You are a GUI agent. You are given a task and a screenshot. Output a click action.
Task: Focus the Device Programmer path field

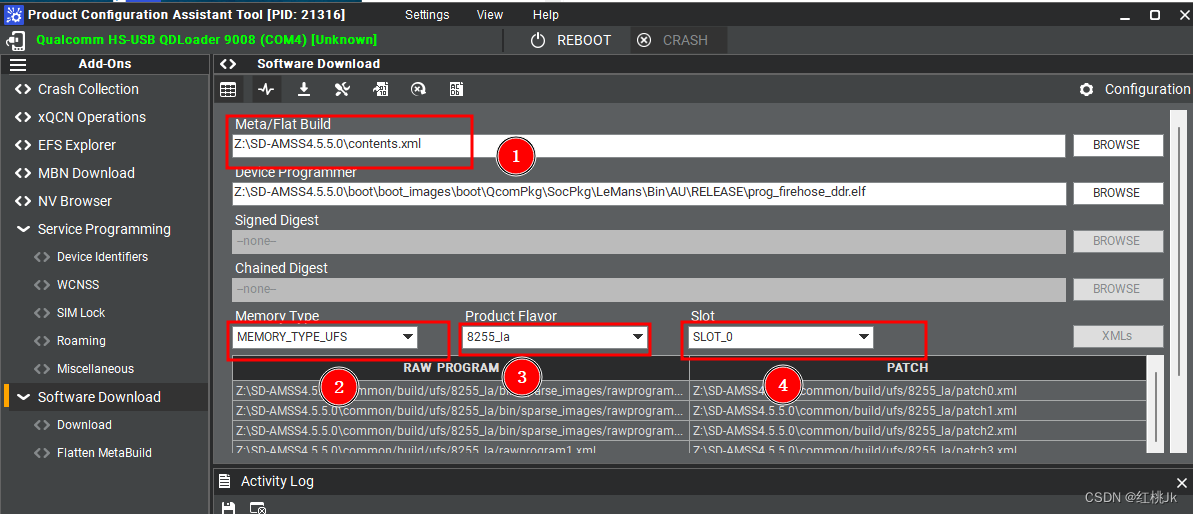coord(648,193)
